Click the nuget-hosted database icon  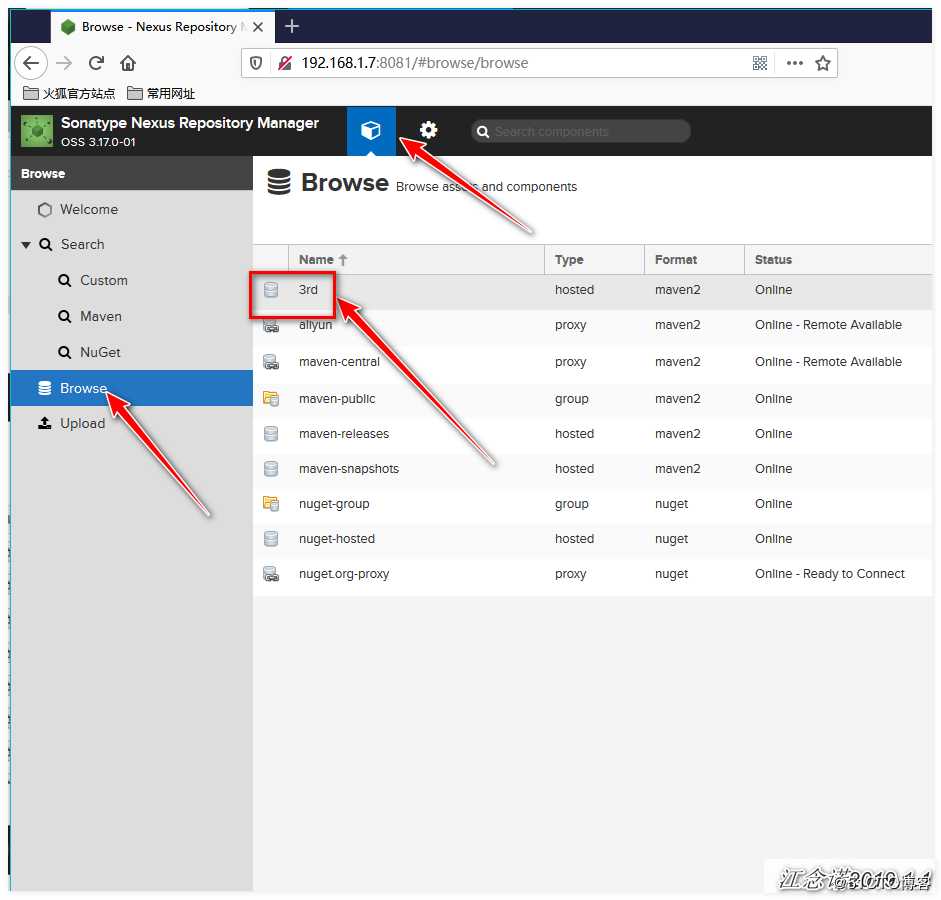click(x=271, y=539)
